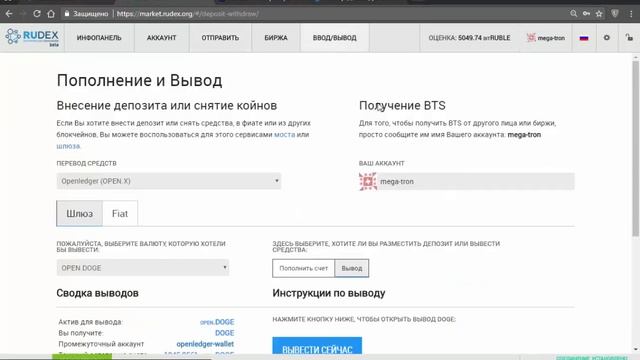Click bold mega-tron name in Получение BTS text
Image resolution: width=640 pixels, height=360 pixels.
(524, 134)
